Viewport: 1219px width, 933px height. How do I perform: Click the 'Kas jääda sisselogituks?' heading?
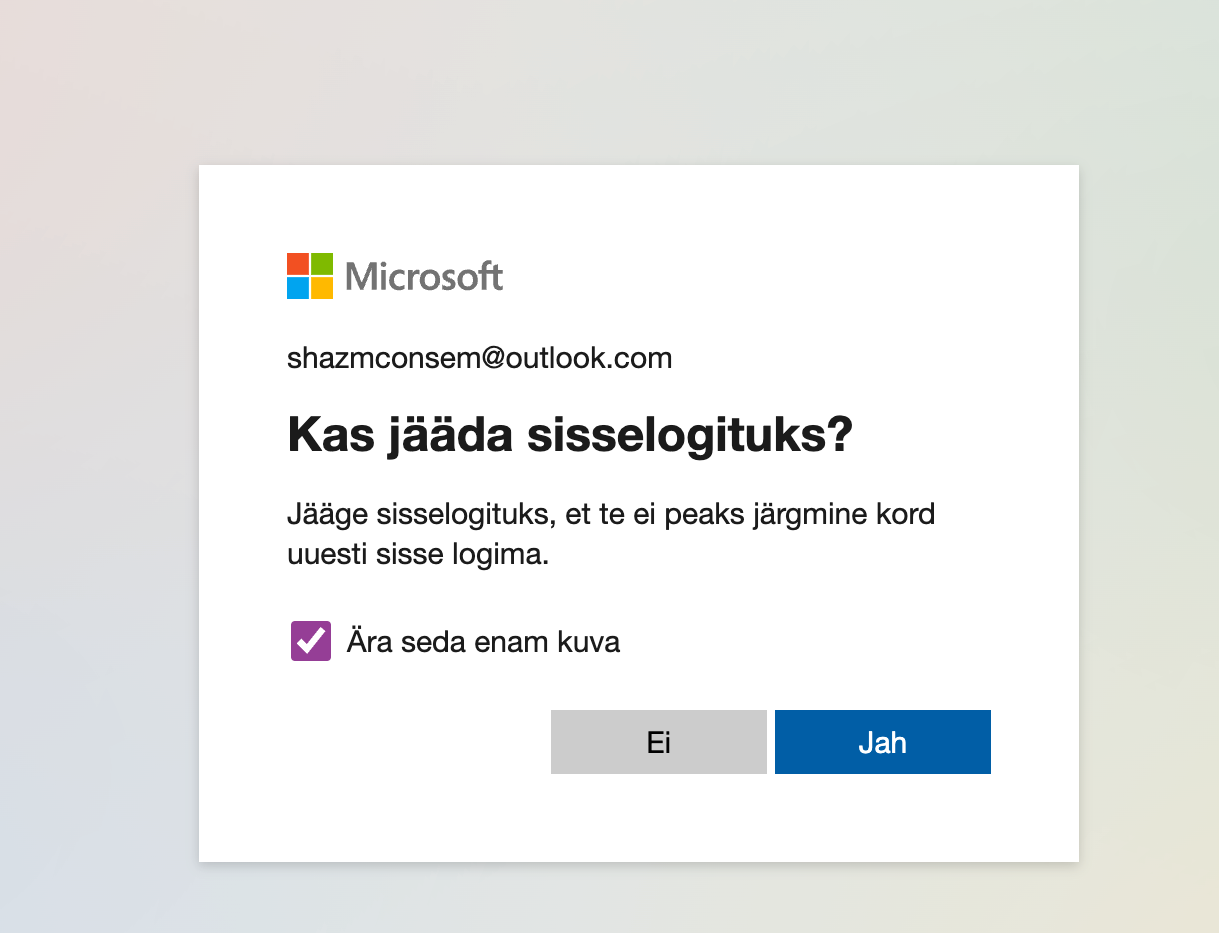click(x=570, y=436)
